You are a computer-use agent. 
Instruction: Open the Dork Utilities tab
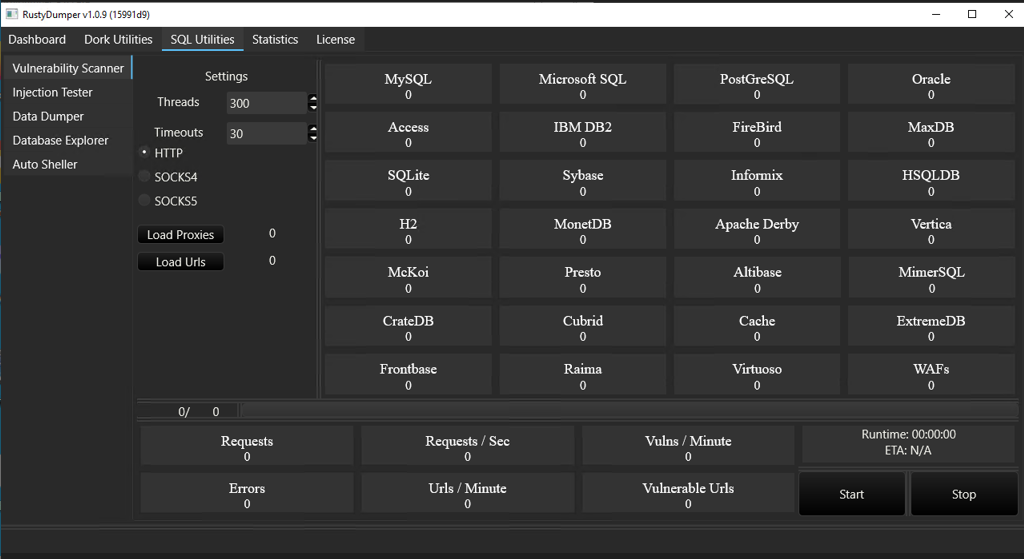[x=118, y=40]
